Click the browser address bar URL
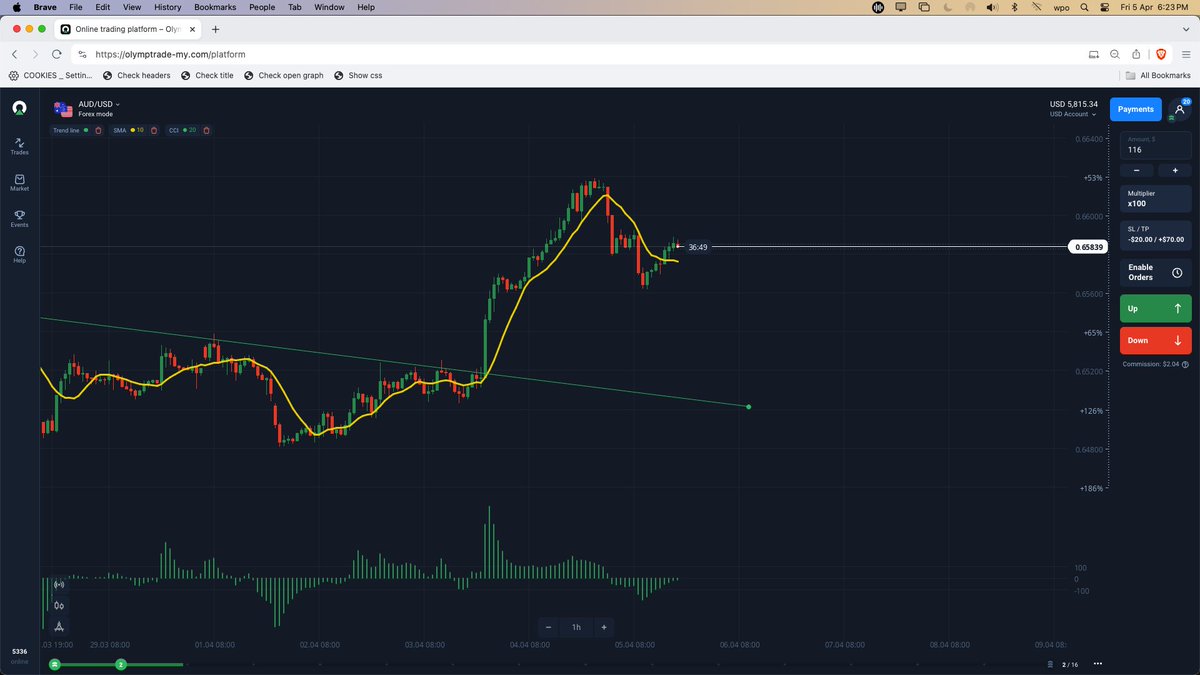This screenshot has height=675, width=1200. pos(170,54)
